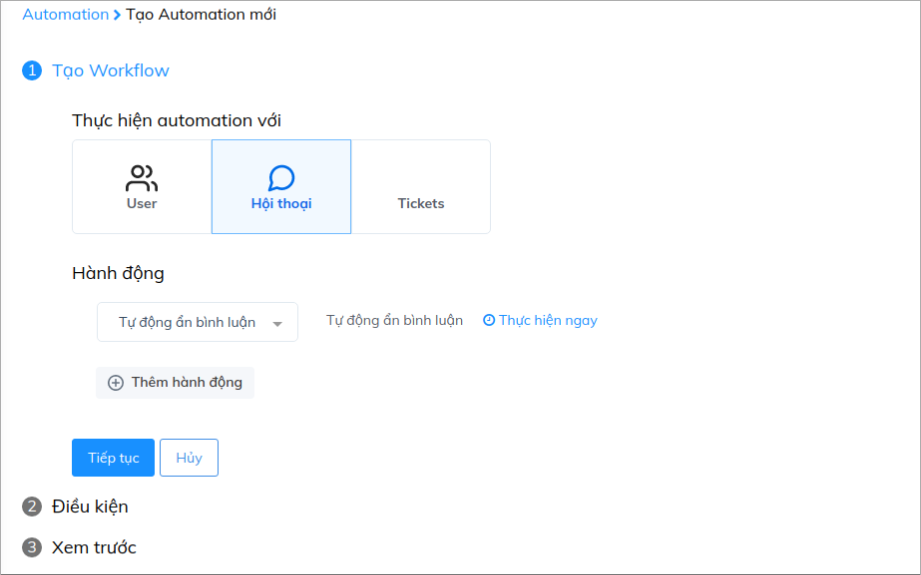Click the step 2 number badge

click(x=32, y=506)
